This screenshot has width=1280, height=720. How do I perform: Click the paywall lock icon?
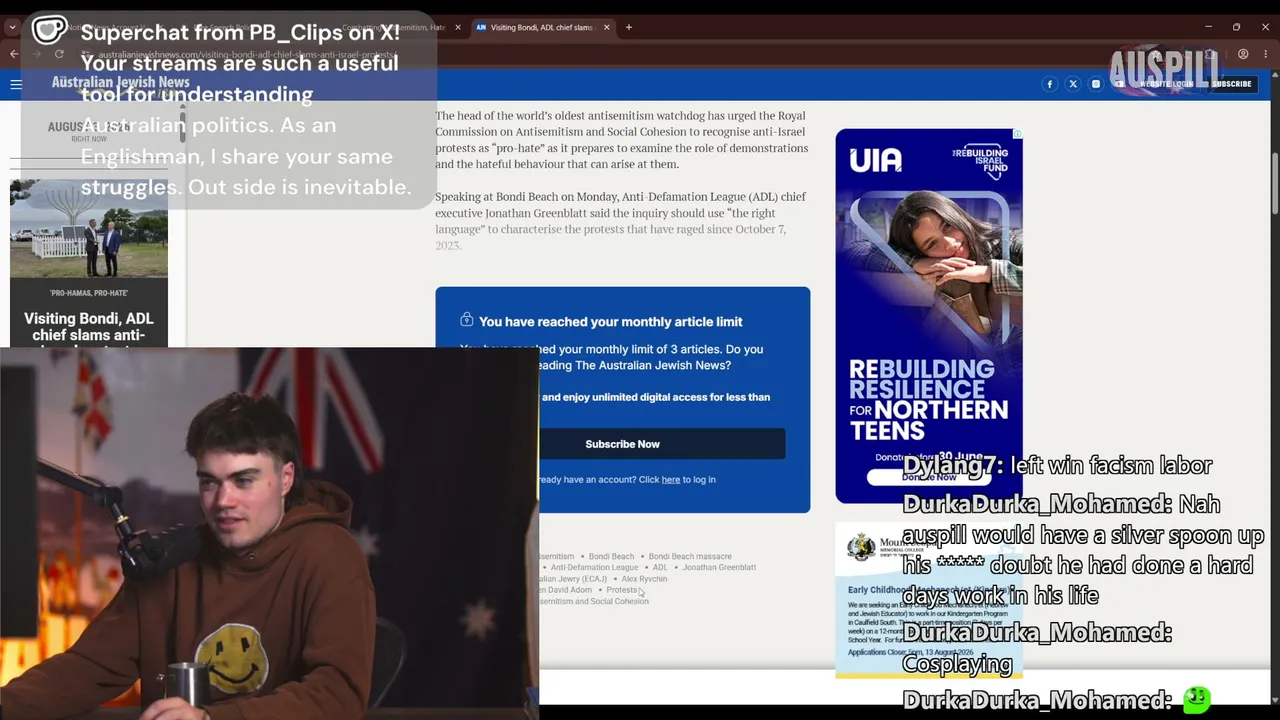point(466,320)
